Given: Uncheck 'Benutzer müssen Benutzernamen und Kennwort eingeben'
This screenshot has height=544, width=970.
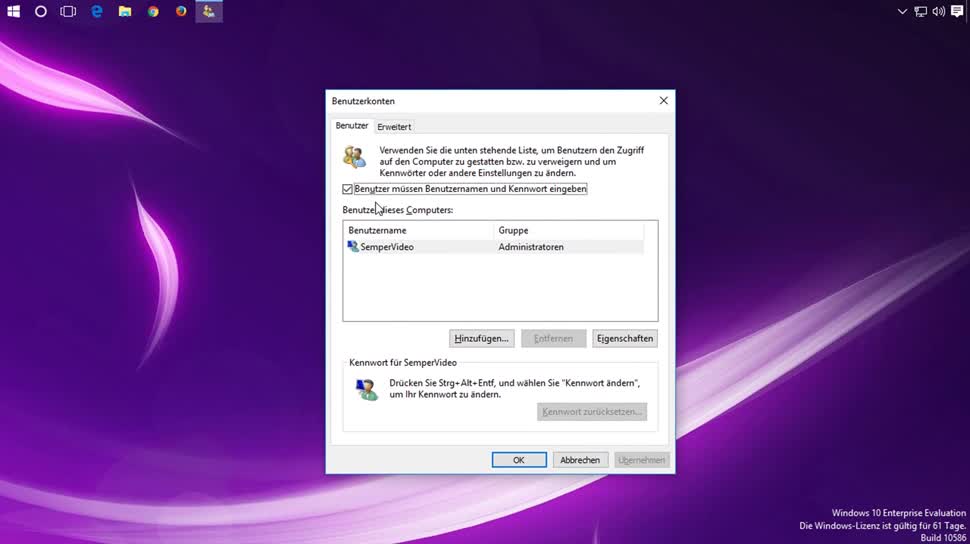Looking at the screenshot, I should pos(347,189).
